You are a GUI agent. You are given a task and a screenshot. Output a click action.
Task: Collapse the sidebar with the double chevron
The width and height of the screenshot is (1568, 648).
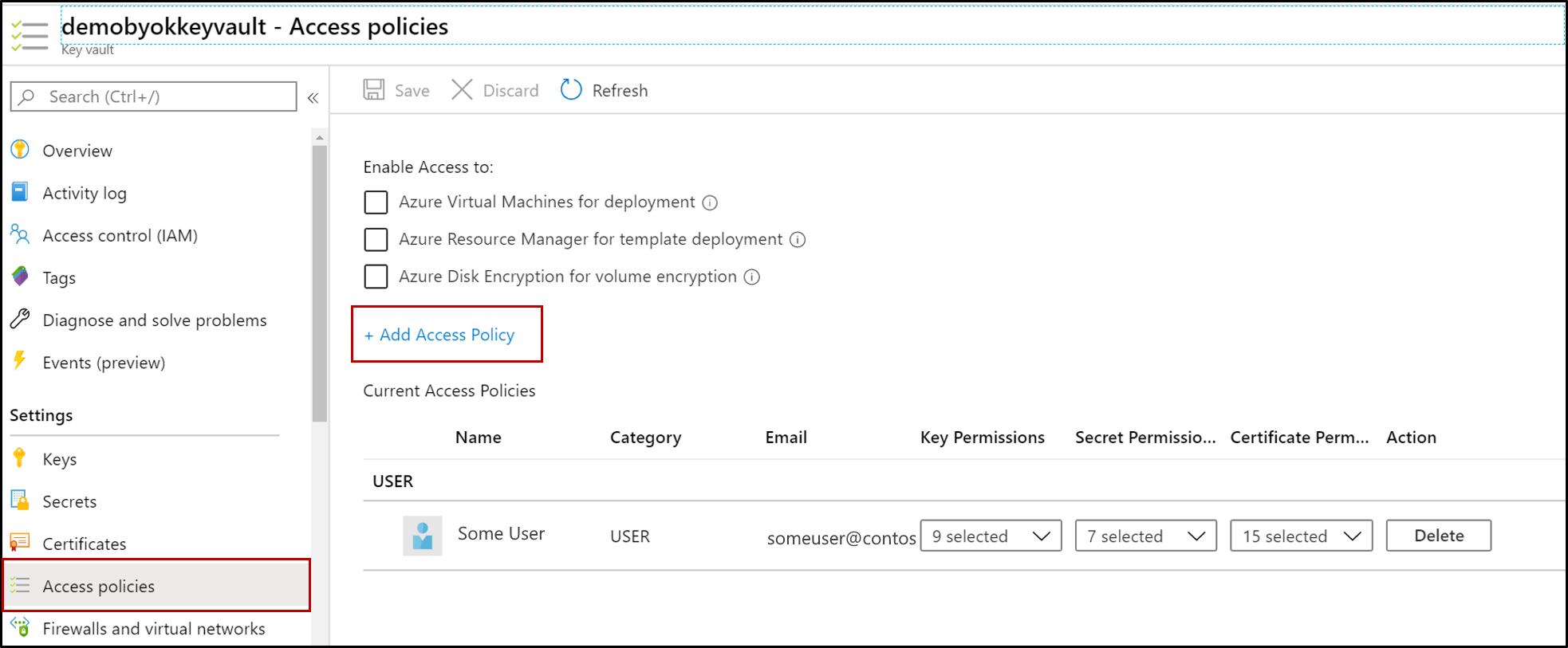pyautogui.click(x=313, y=98)
